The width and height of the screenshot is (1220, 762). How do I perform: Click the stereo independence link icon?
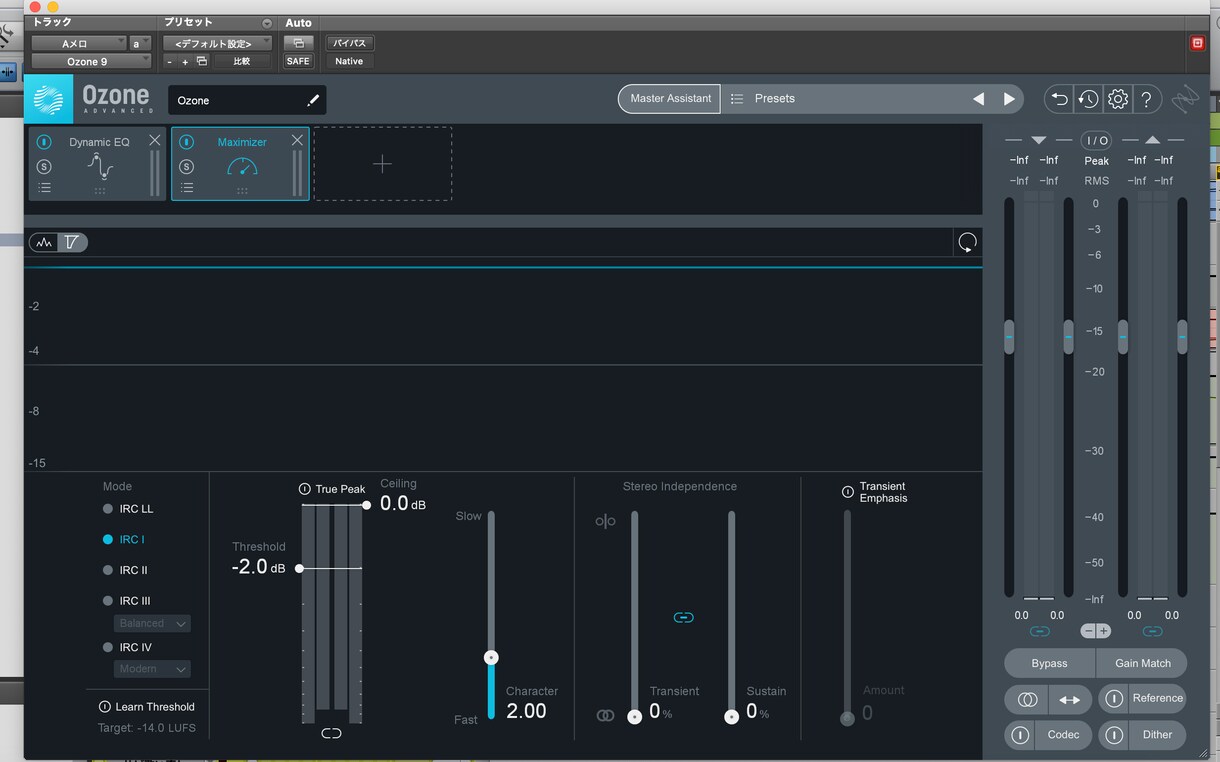pyautogui.click(x=683, y=618)
